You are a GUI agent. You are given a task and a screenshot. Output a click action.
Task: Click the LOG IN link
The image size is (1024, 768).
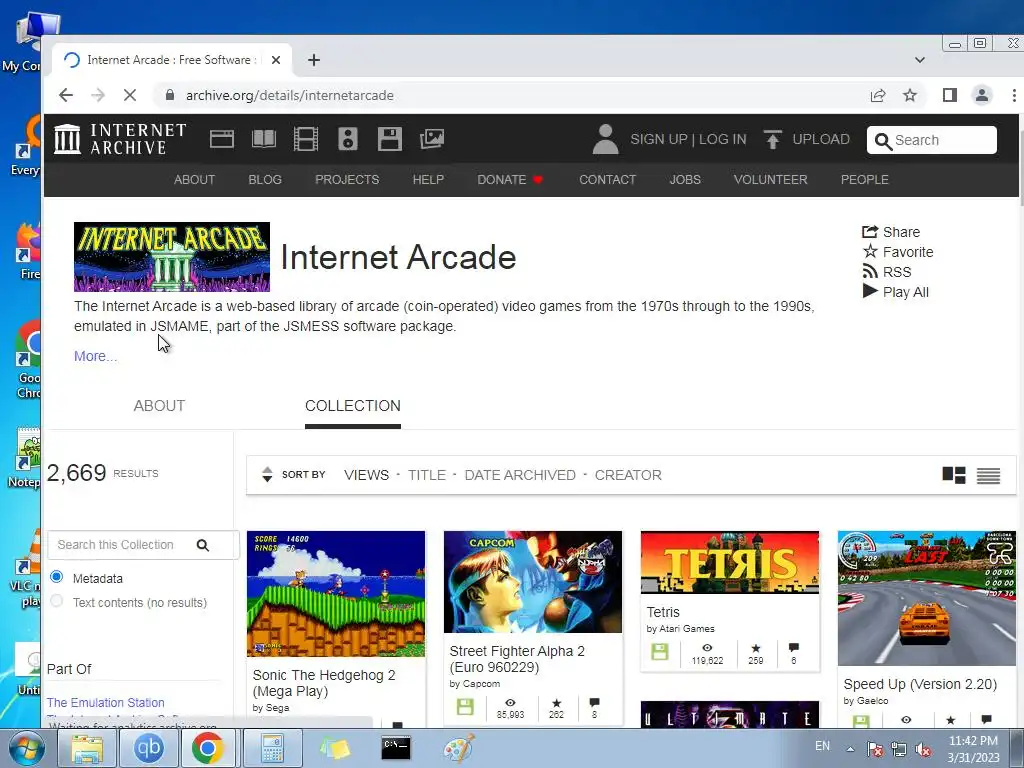[x=722, y=139]
